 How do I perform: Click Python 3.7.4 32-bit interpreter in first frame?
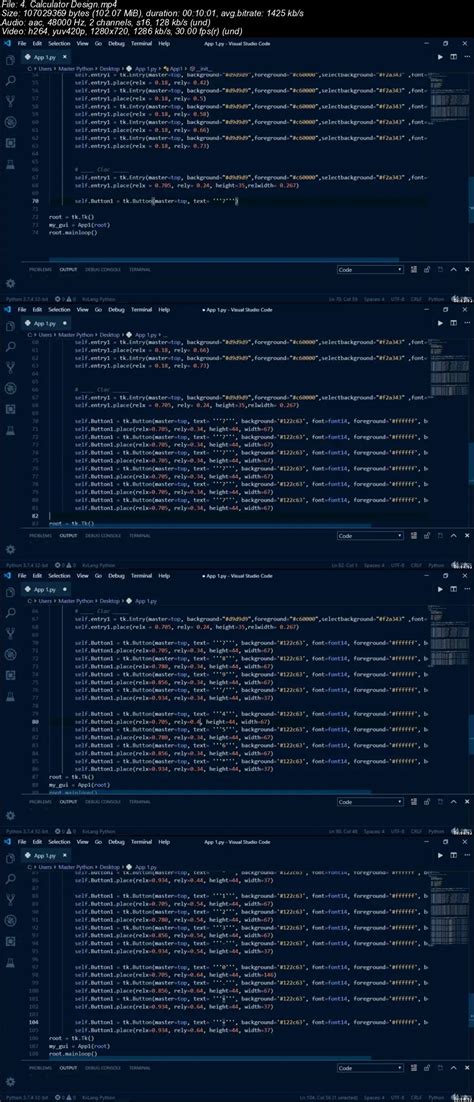27,299
